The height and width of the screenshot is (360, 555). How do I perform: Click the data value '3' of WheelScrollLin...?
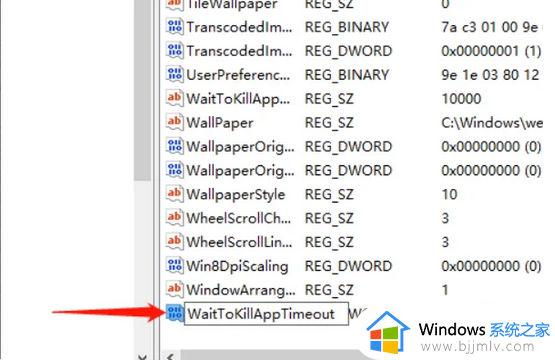445,242
